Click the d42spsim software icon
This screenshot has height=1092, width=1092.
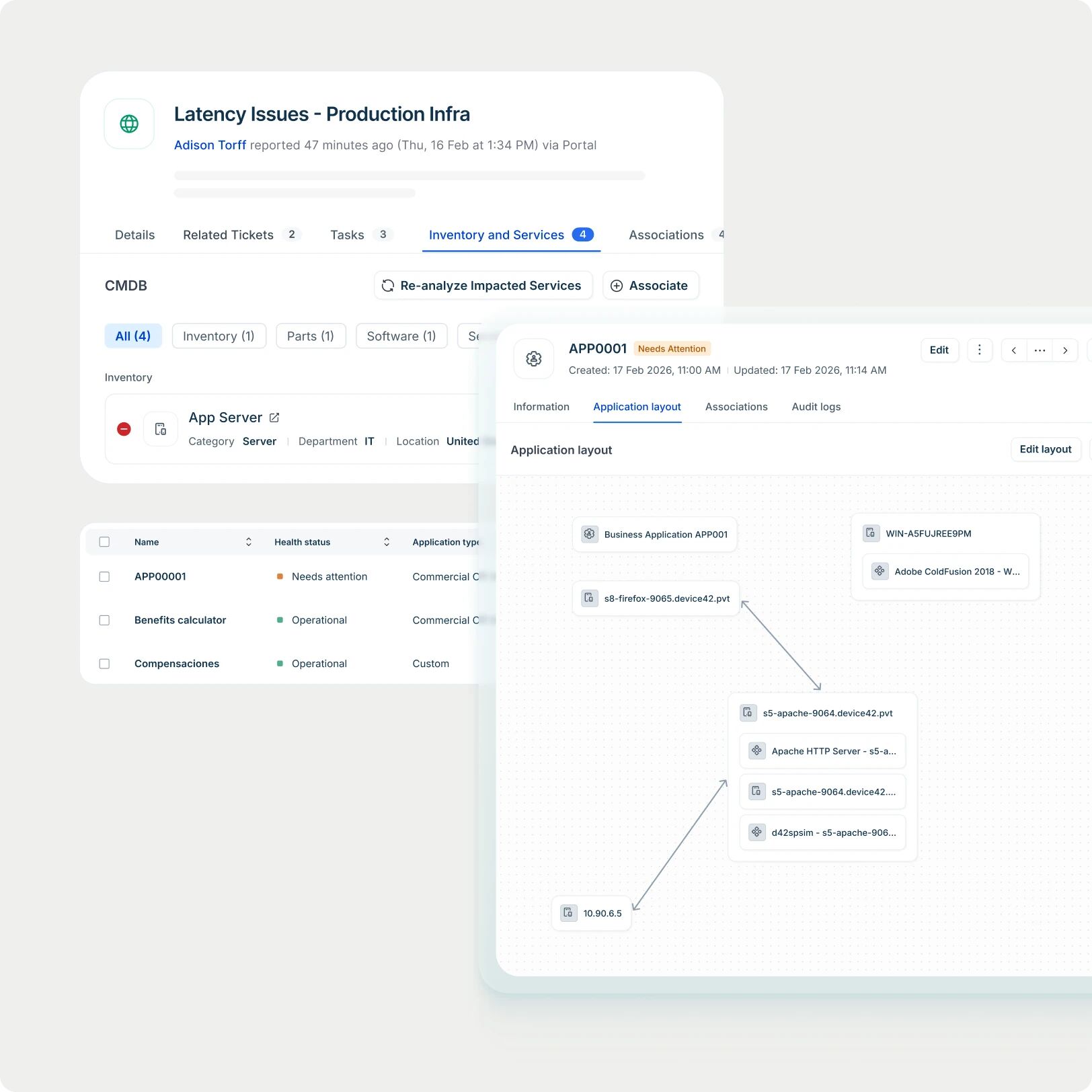[757, 832]
